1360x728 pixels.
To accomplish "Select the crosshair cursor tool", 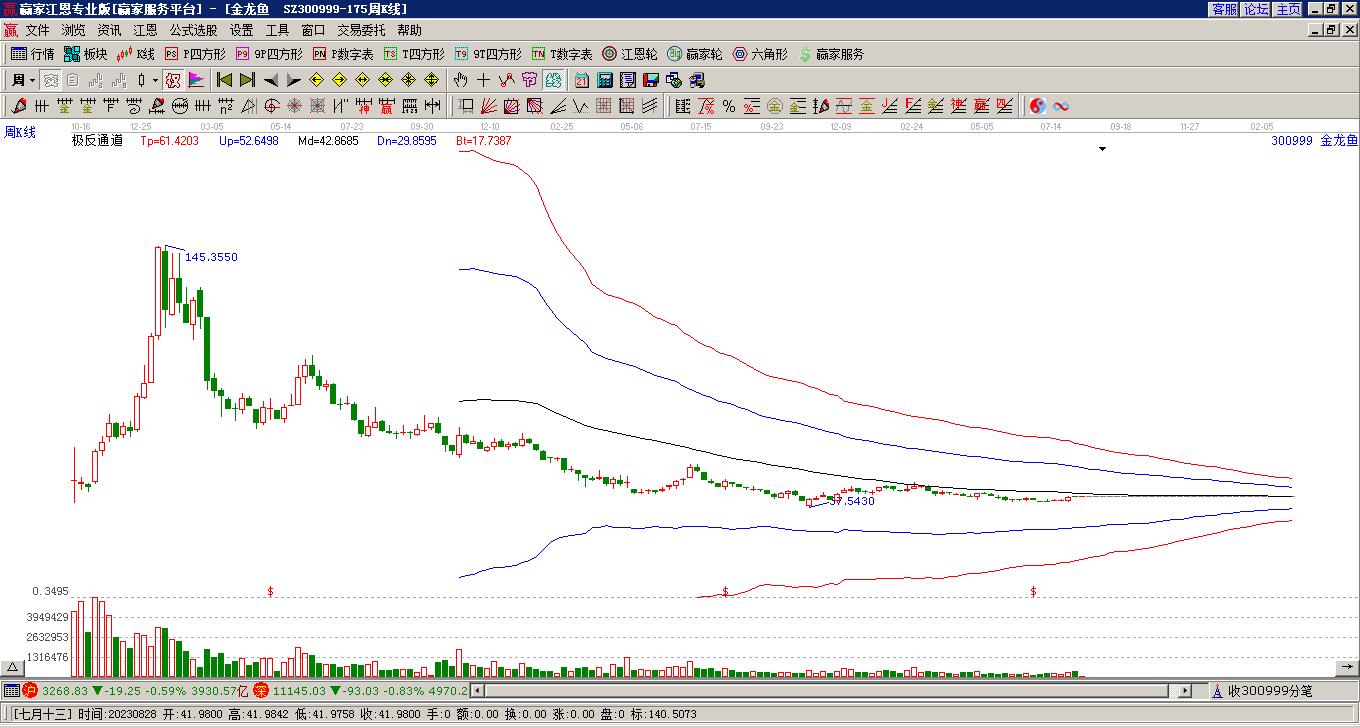I will 483,80.
